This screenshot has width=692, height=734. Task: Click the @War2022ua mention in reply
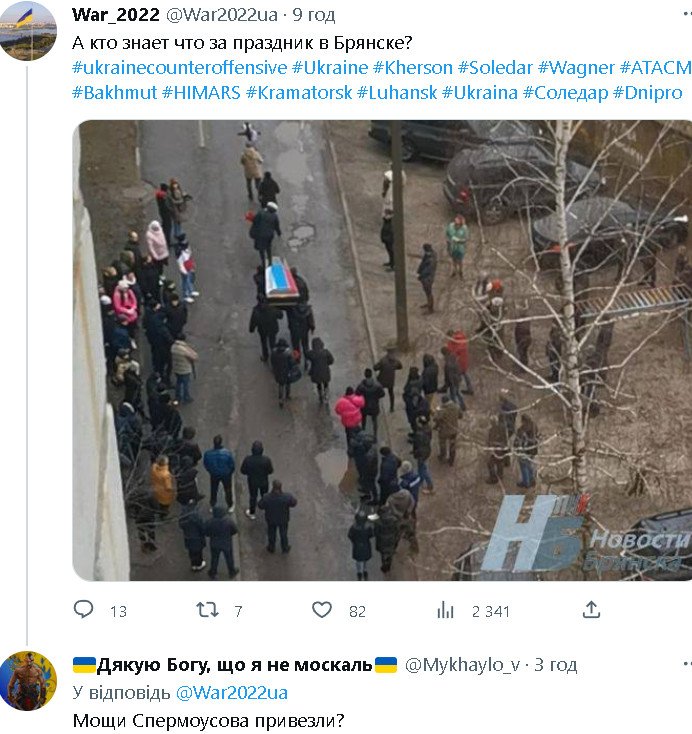(232, 693)
